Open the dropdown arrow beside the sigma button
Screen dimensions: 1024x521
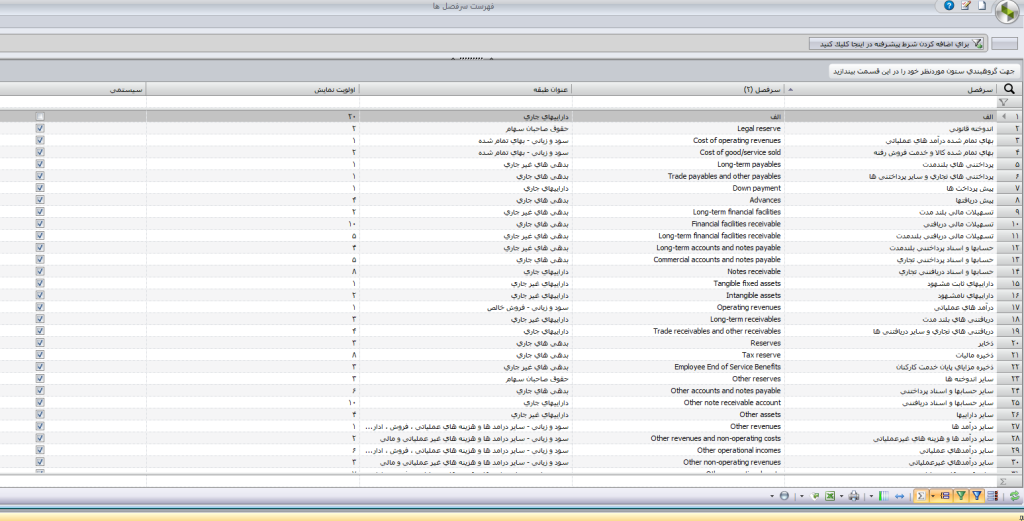click(x=933, y=496)
